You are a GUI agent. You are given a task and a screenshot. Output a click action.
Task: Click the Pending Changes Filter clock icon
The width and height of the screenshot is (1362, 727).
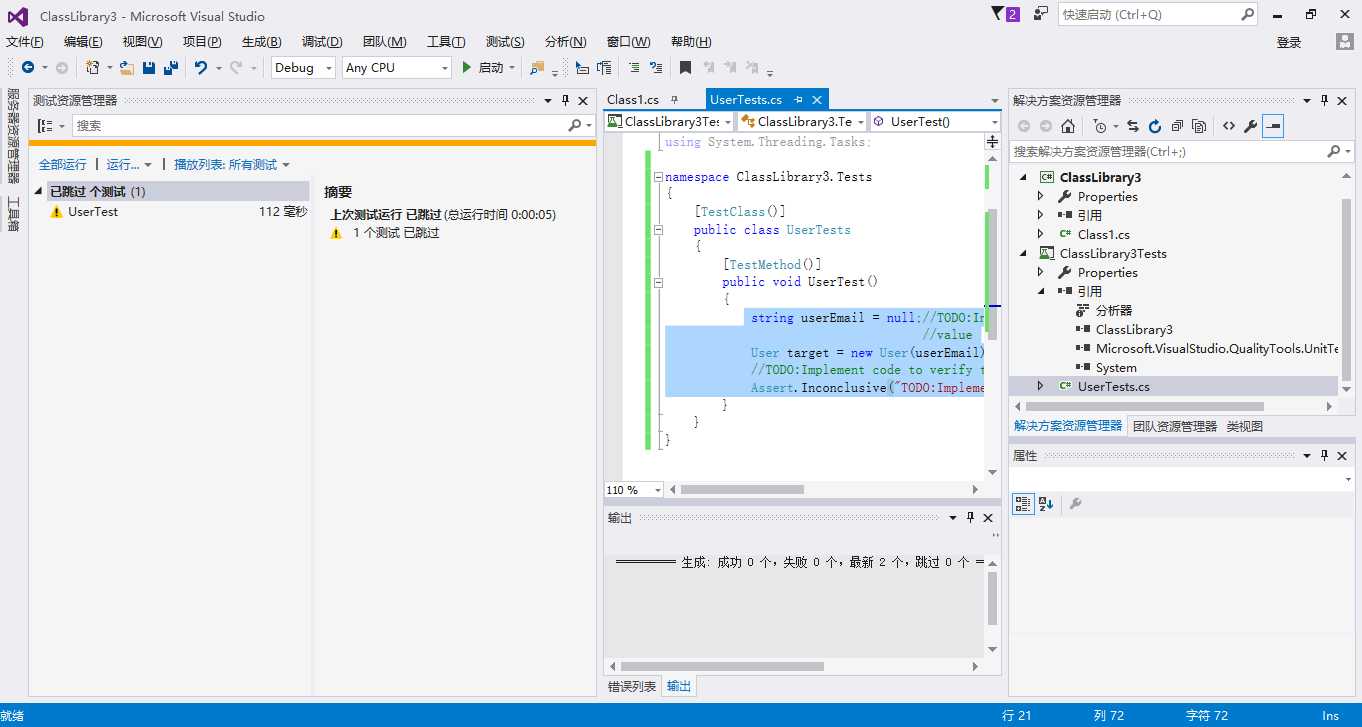pos(1099,126)
